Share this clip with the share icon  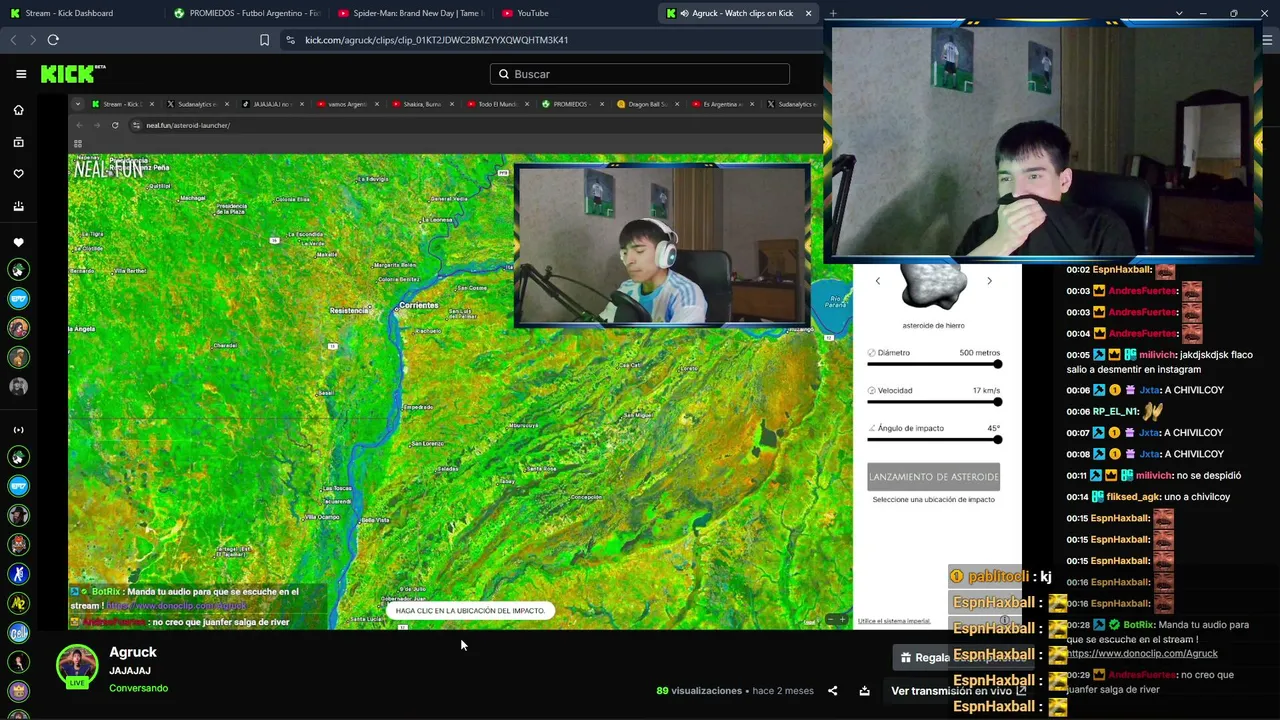[832, 691]
